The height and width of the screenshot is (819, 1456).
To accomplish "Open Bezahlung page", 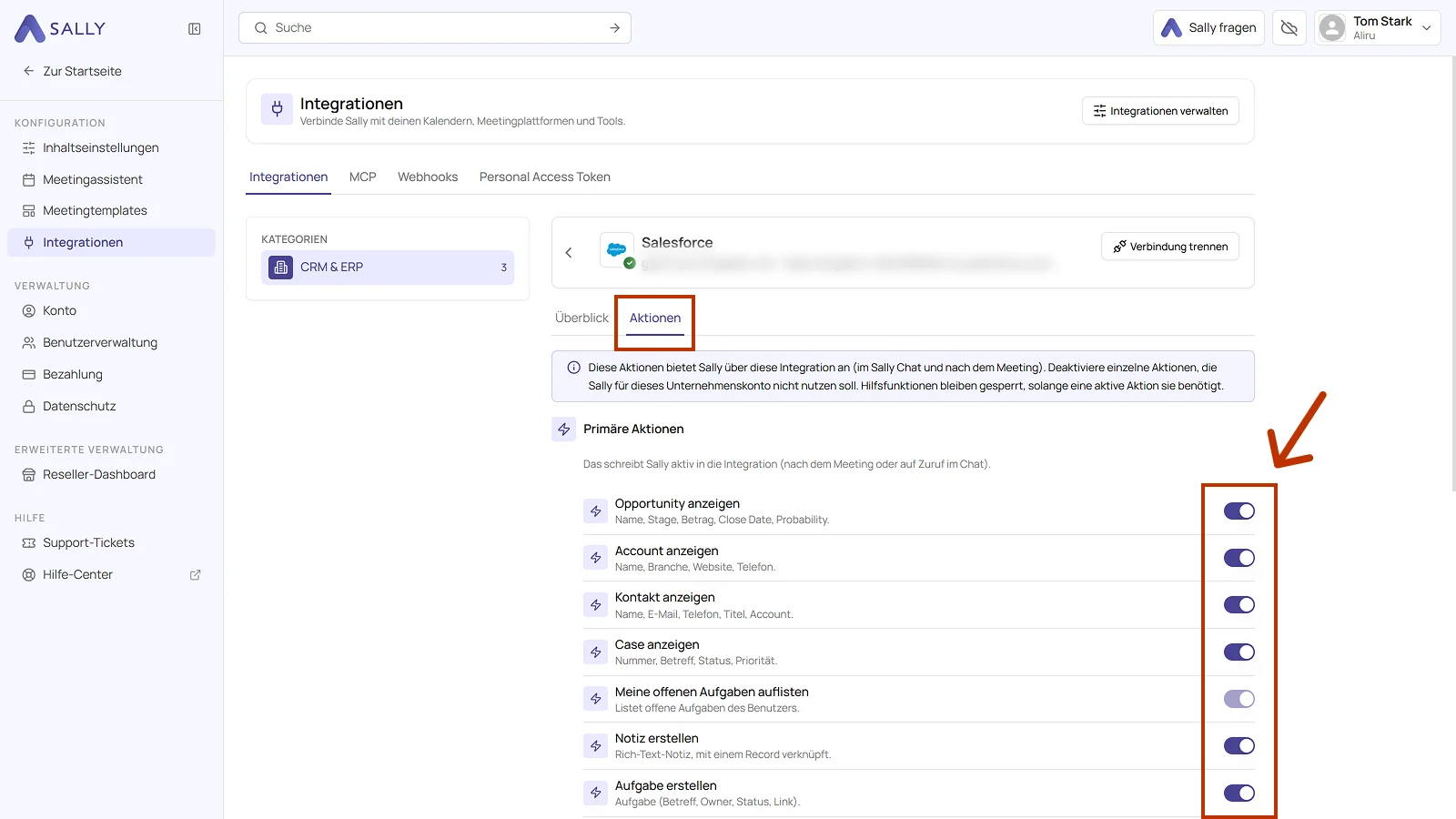I will point(111,374).
